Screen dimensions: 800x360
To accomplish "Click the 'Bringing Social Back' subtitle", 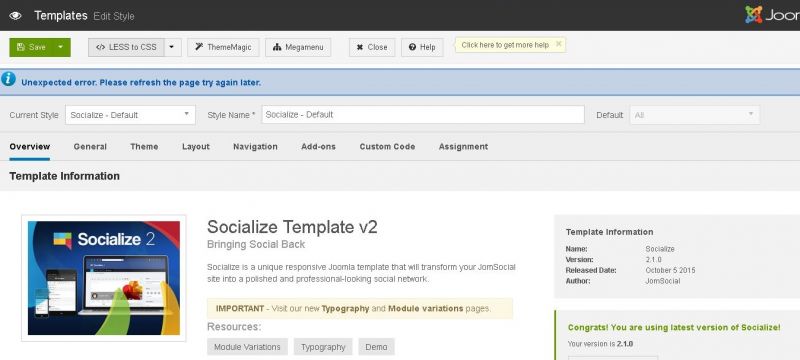I will coord(256,244).
